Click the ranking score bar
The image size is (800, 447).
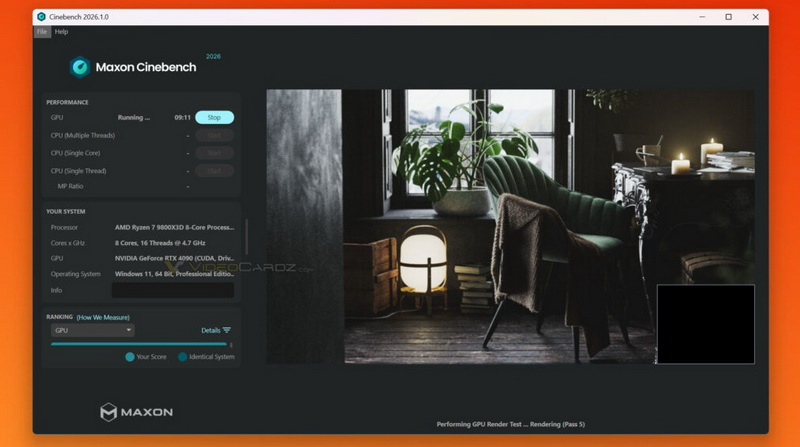[x=138, y=344]
